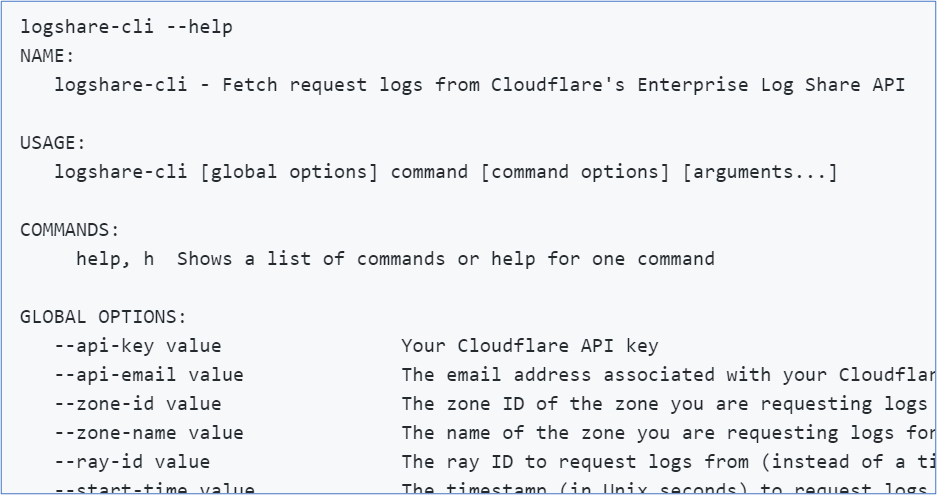Screen dimensions: 937x495
Task: Click the 'help, h' command entry
Action: pyautogui.click(x=115, y=259)
